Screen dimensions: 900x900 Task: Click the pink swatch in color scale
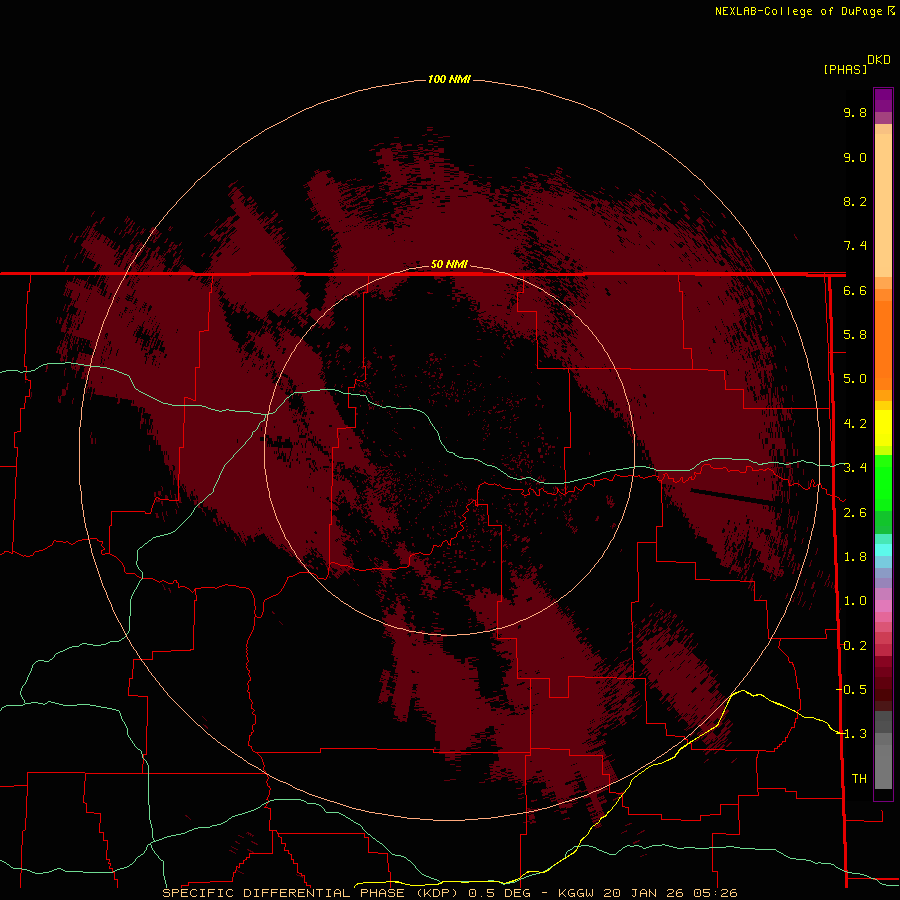(883, 606)
